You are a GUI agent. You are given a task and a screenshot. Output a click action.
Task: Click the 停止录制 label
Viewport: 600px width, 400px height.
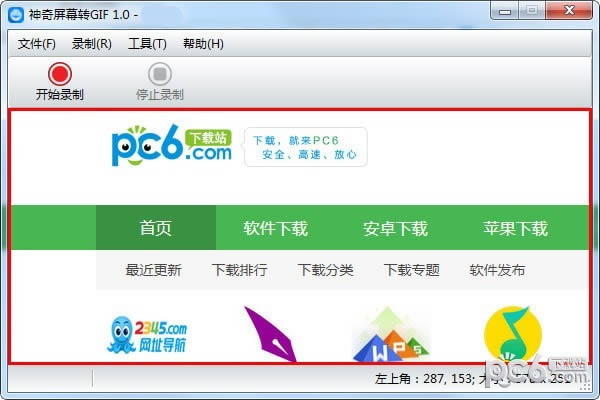160,95
